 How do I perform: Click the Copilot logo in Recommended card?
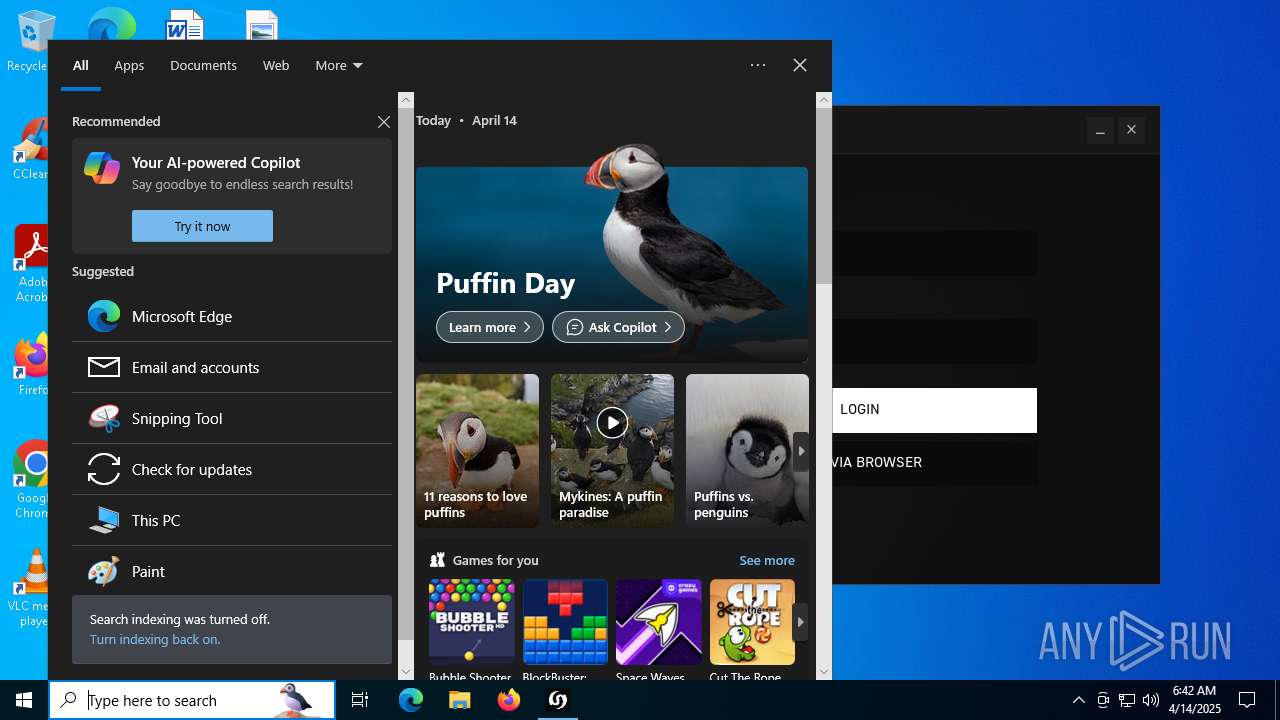102,168
